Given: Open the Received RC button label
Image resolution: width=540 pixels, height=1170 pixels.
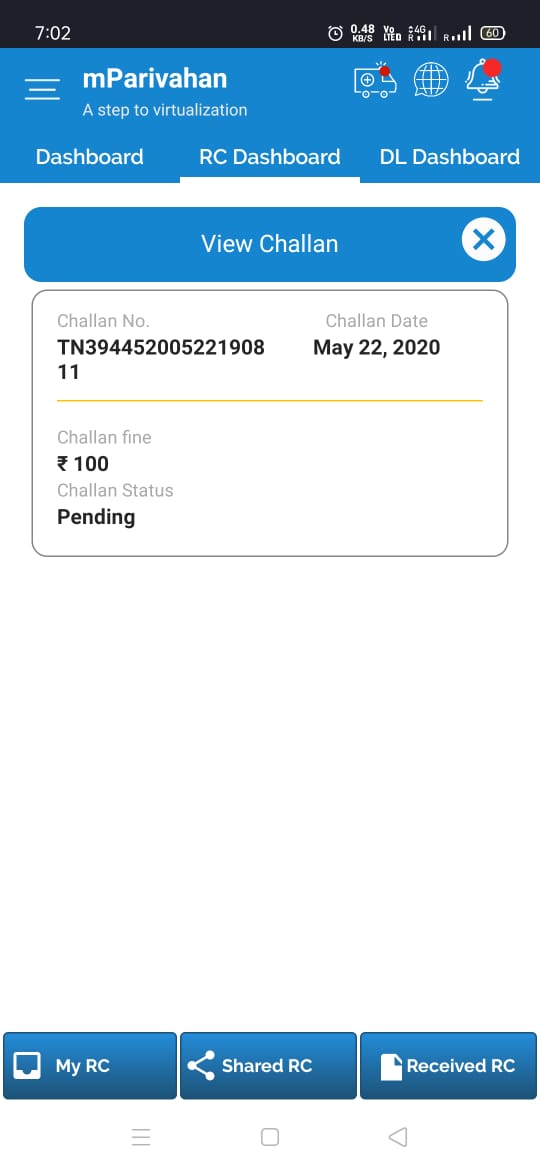Looking at the screenshot, I should click(x=460, y=1066).
